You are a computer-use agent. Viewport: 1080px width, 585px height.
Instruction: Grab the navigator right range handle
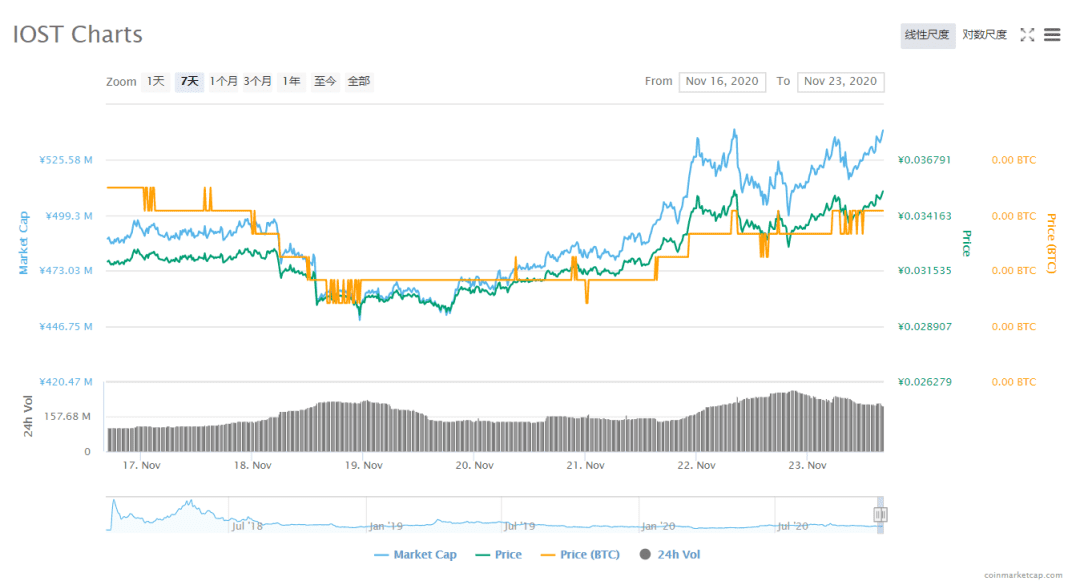(x=880, y=515)
